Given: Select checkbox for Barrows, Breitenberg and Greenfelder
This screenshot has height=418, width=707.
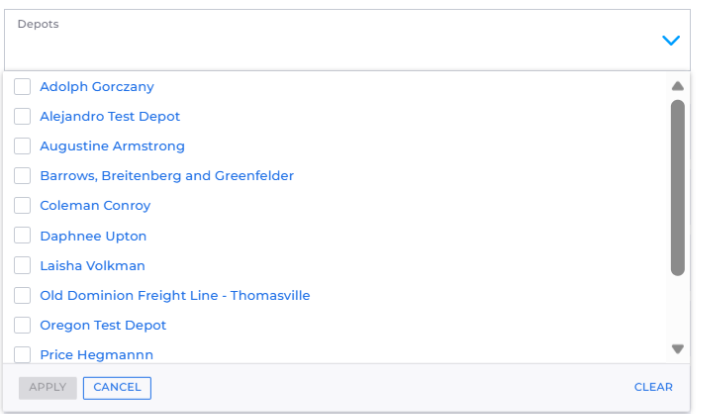Looking at the screenshot, I should pyautogui.click(x=22, y=175).
